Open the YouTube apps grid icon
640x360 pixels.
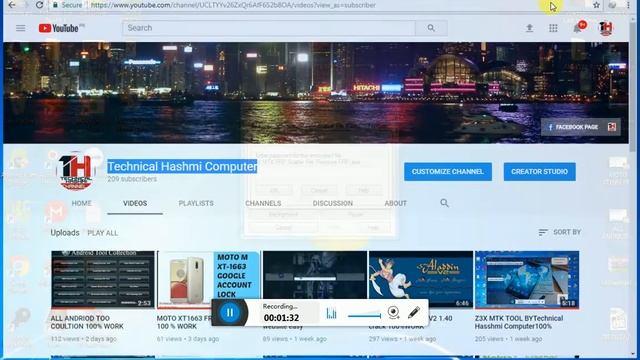pyautogui.click(x=553, y=28)
